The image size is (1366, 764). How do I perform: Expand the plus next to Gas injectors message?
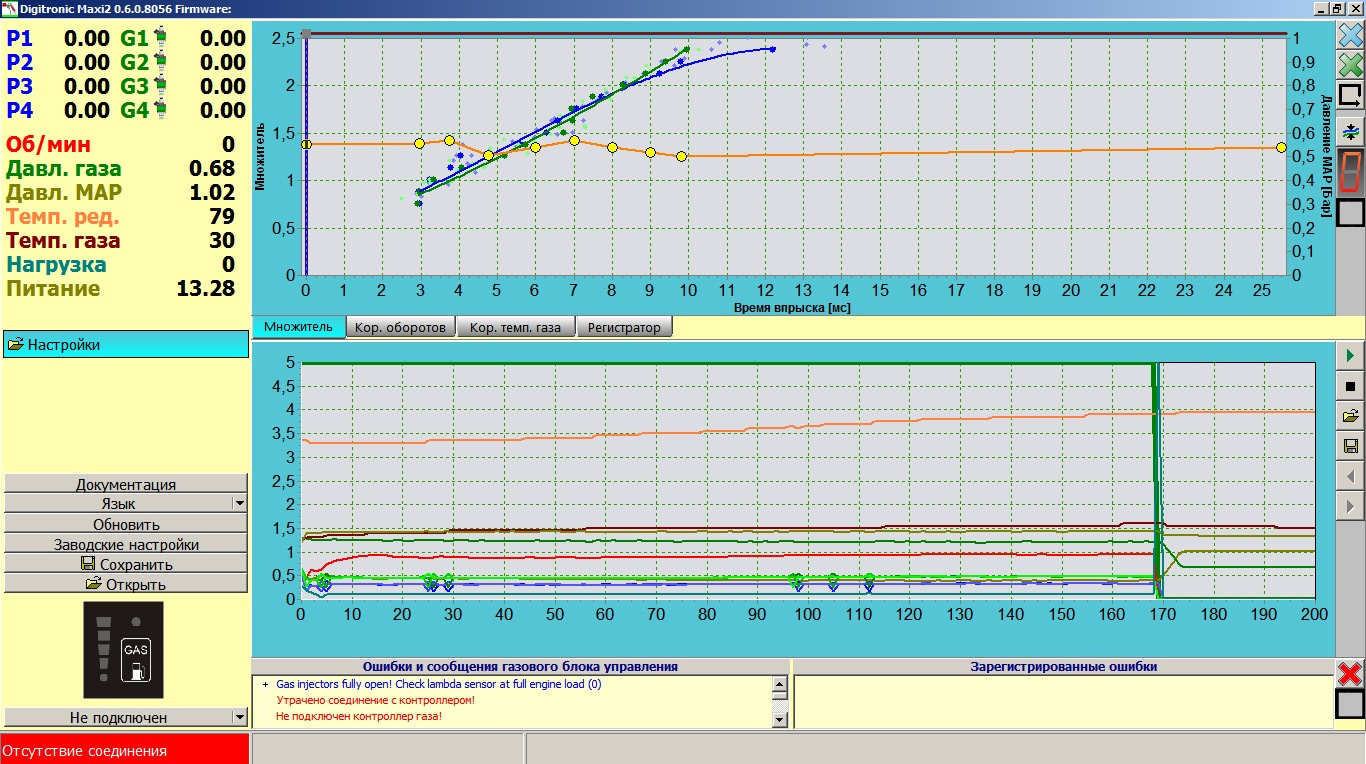click(x=265, y=685)
